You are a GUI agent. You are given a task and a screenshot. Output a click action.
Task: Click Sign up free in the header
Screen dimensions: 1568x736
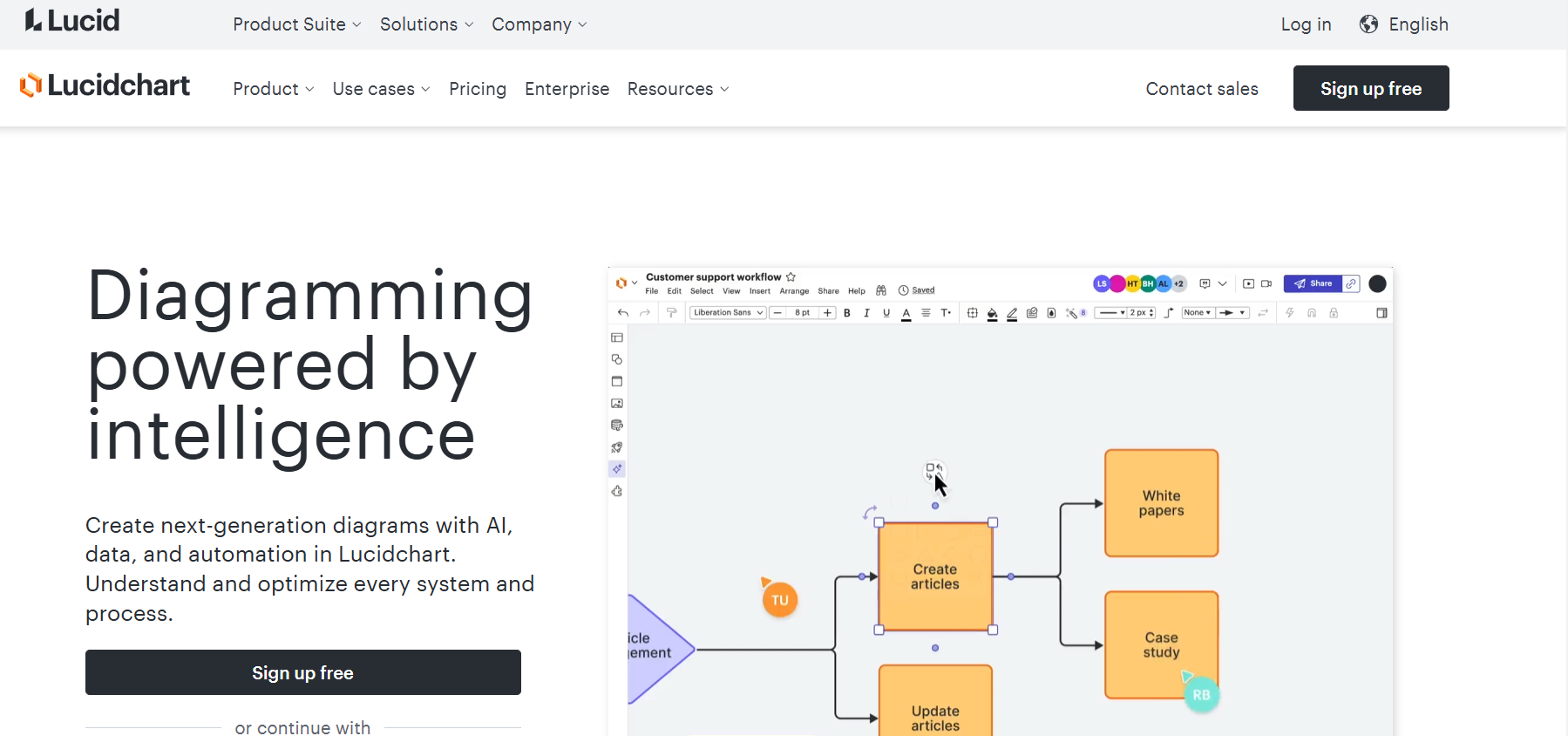pos(1371,88)
